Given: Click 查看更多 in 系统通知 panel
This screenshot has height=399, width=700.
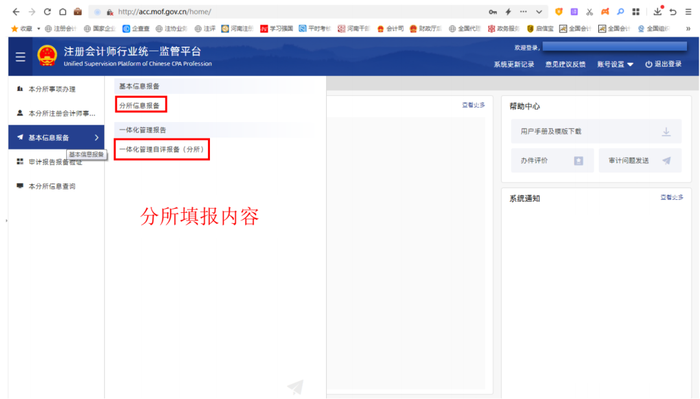Looking at the screenshot, I should tap(672, 197).
